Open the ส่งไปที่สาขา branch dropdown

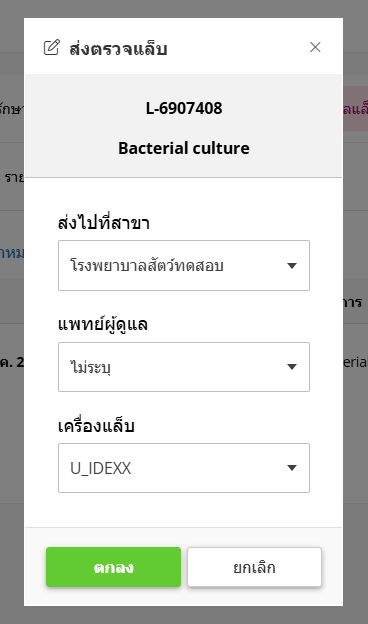coord(184,265)
